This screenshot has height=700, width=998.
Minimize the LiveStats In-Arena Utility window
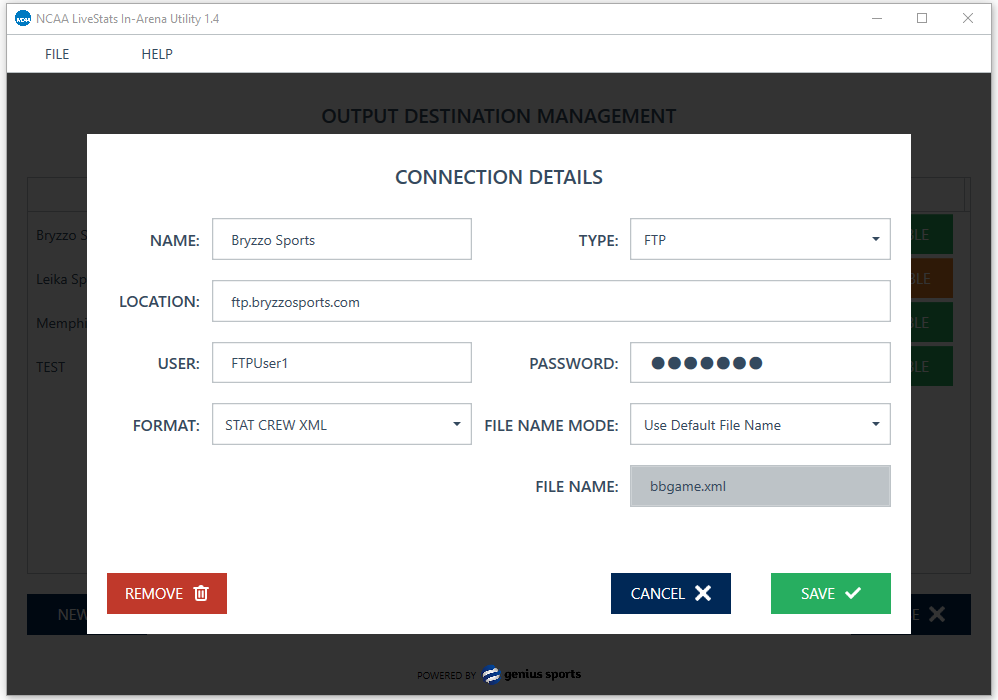876,18
